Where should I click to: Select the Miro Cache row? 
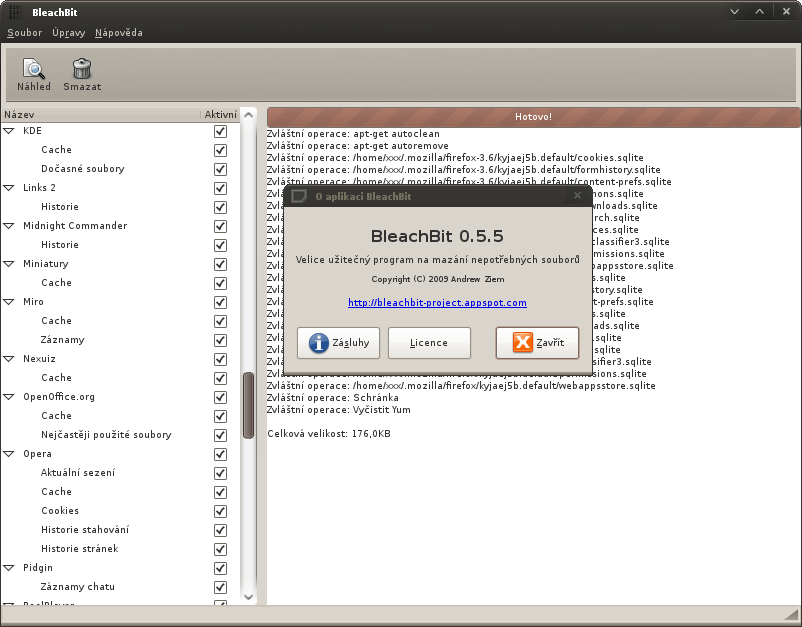(120, 321)
